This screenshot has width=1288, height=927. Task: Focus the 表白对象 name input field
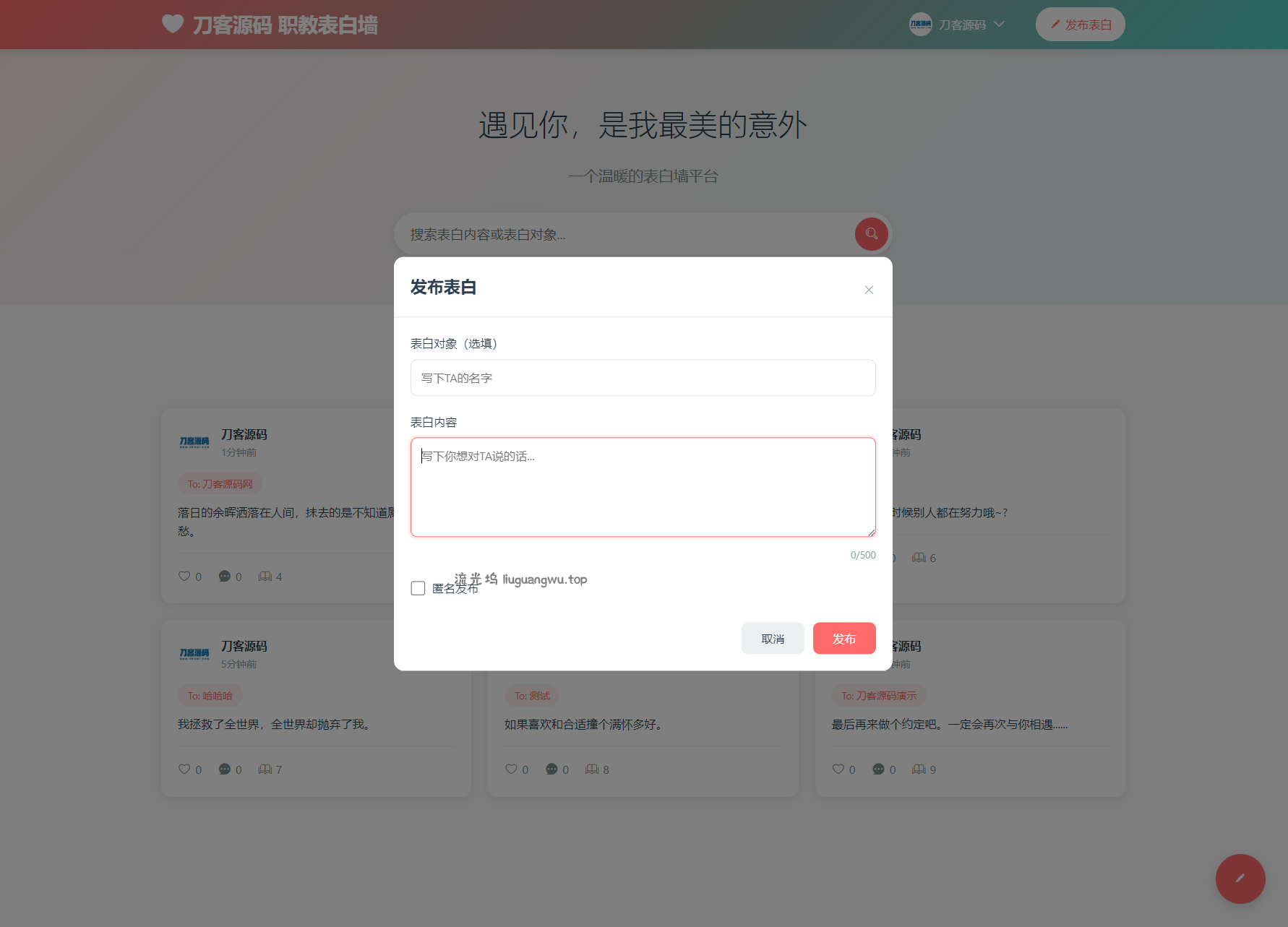[x=643, y=378]
